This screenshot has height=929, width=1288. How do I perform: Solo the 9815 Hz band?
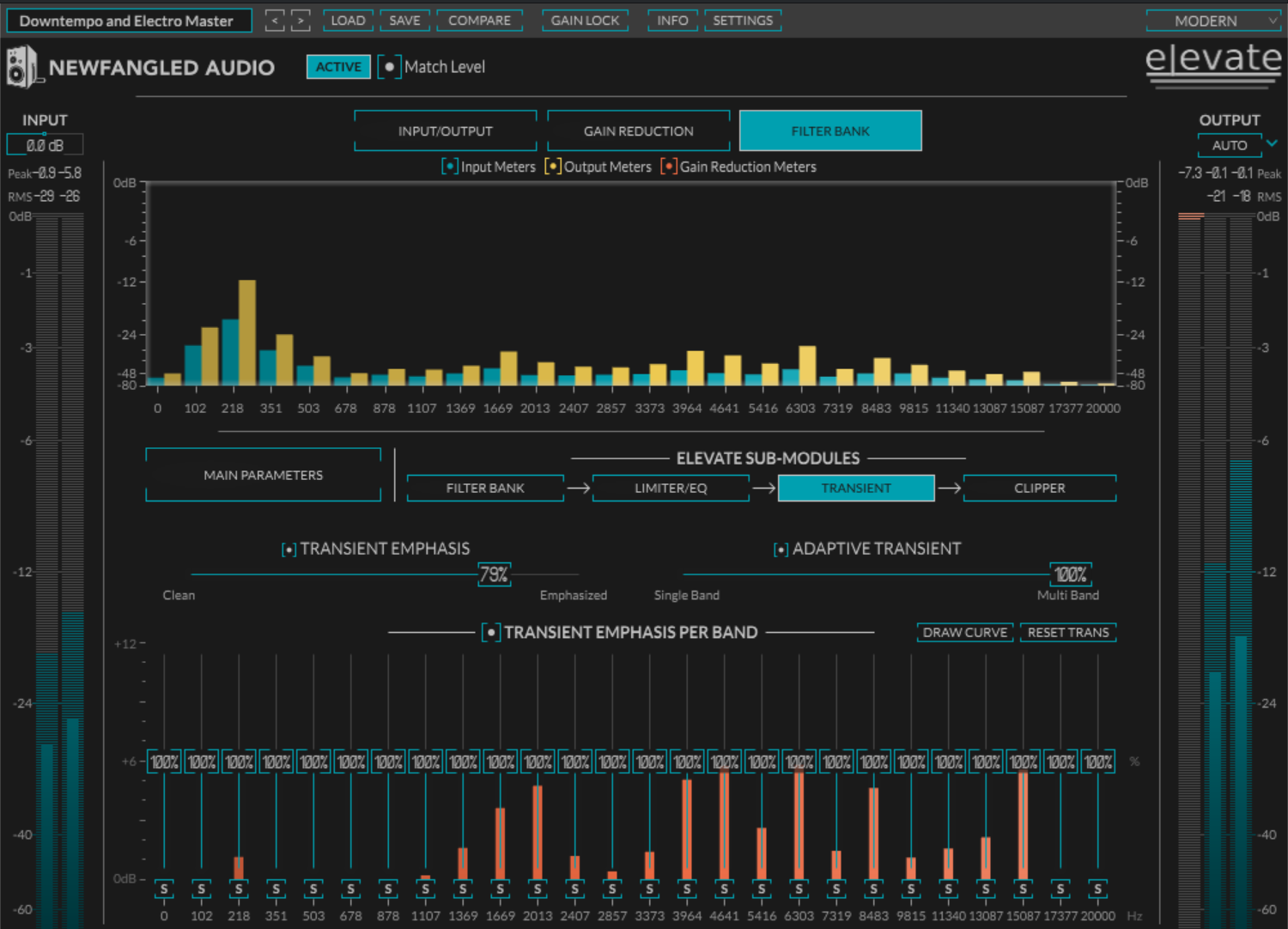(911, 890)
